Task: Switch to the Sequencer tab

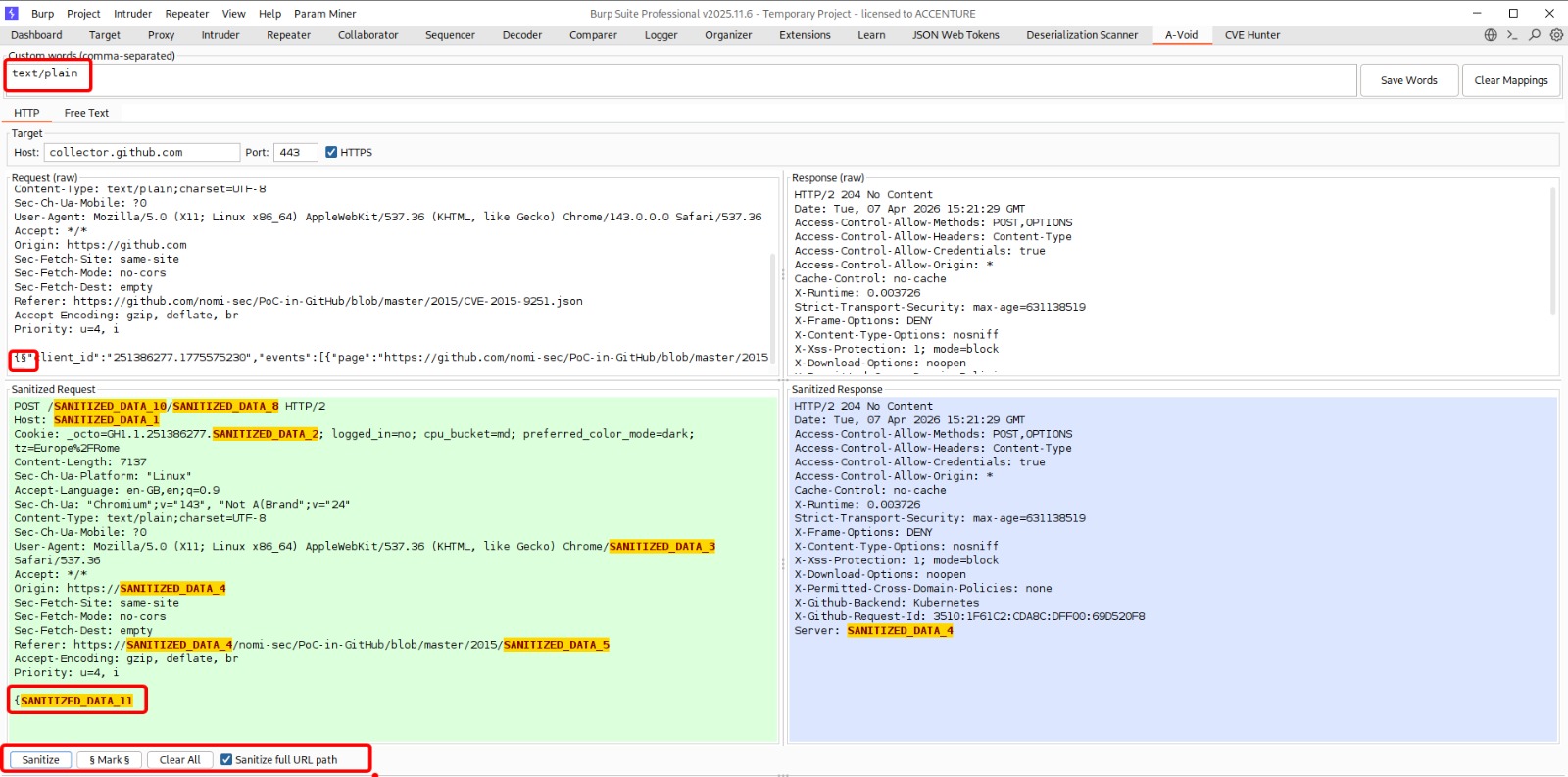Action: [x=450, y=35]
